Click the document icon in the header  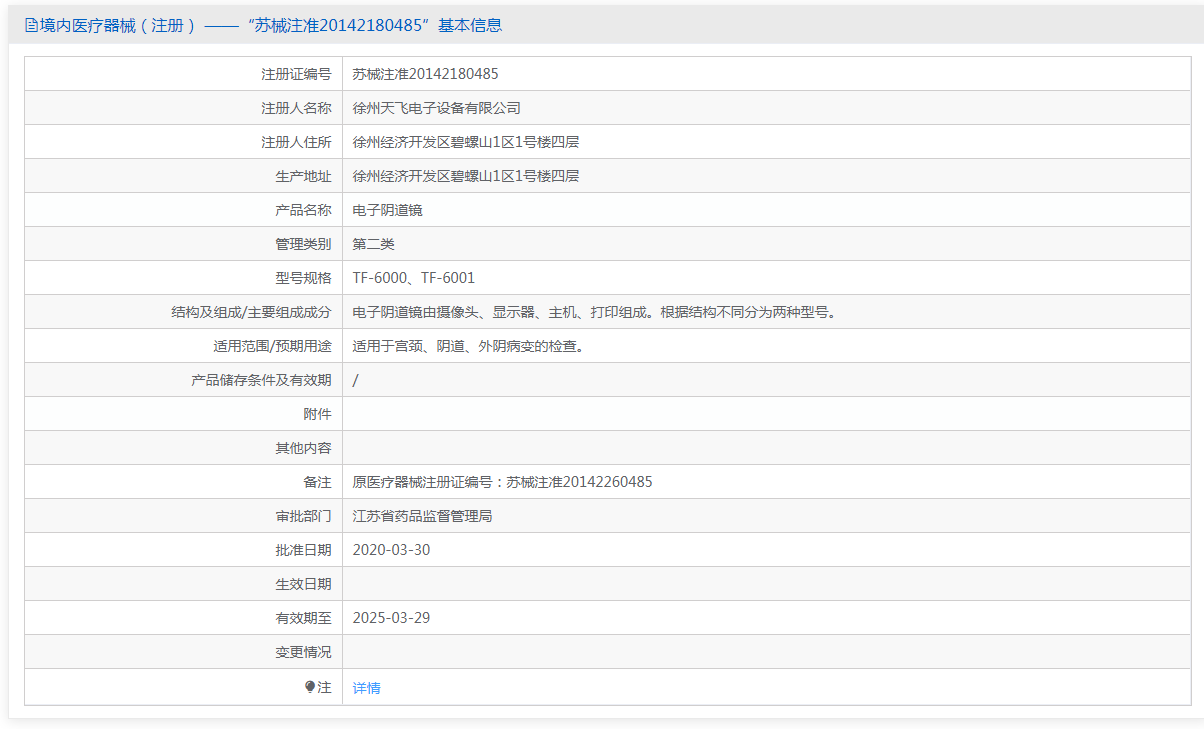tap(31, 26)
